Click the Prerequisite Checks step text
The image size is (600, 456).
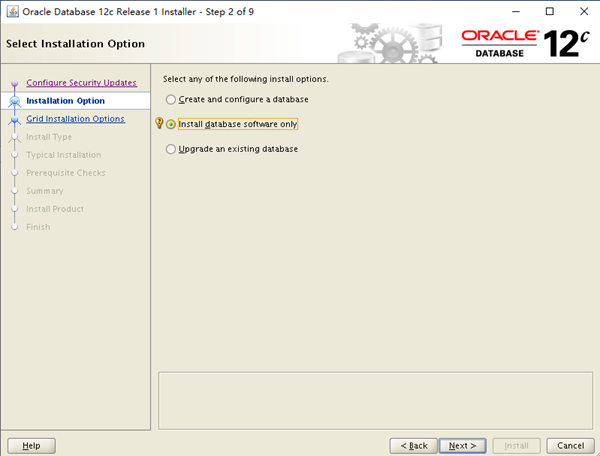point(66,173)
